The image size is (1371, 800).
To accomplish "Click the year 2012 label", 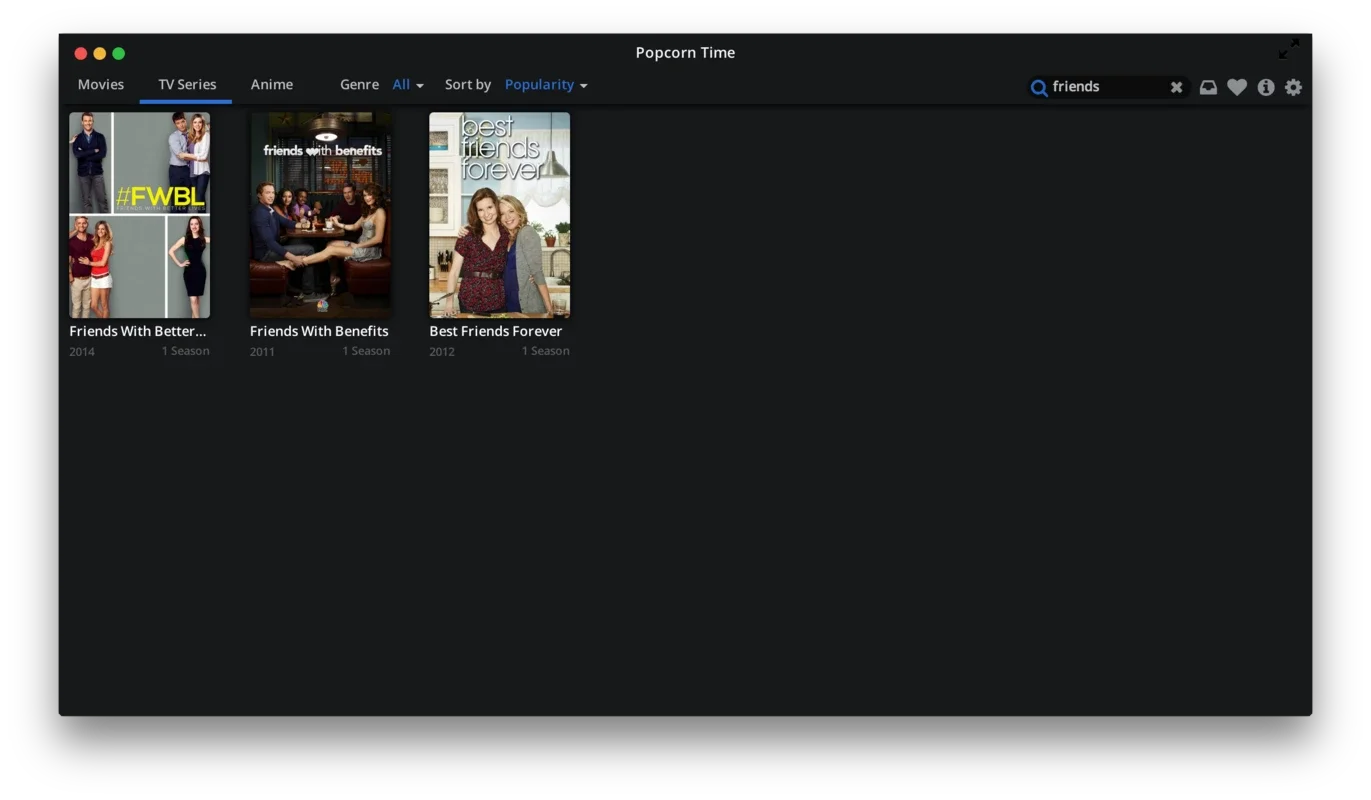I will pos(442,352).
